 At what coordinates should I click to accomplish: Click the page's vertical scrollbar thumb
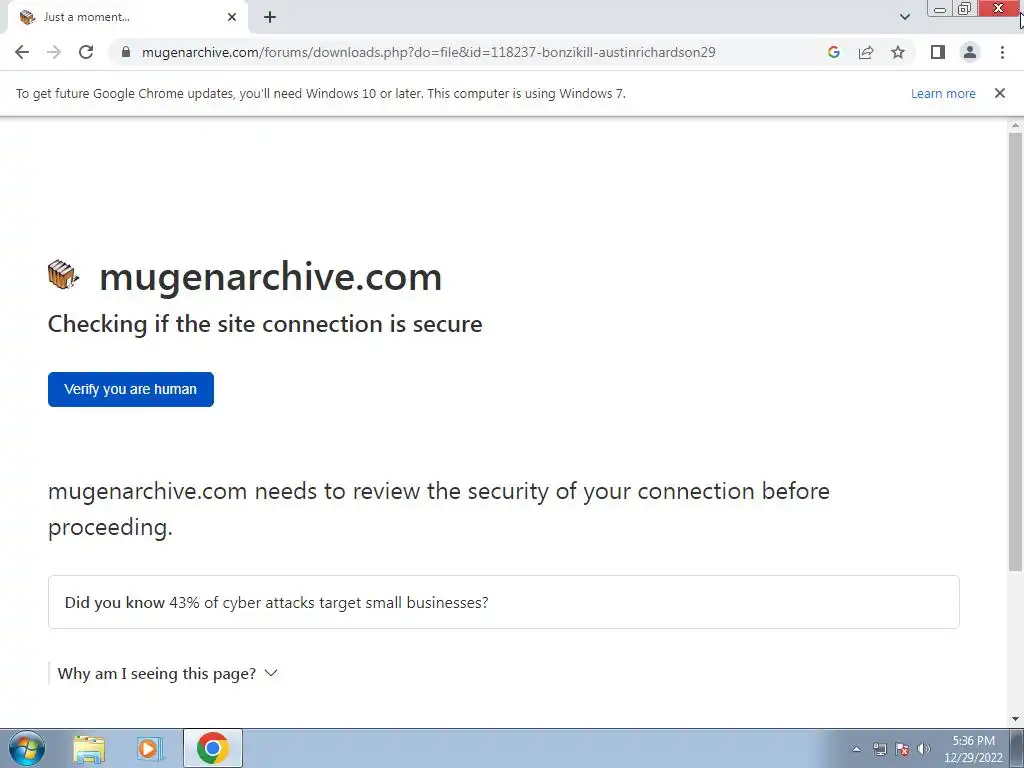pos(1016,351)
